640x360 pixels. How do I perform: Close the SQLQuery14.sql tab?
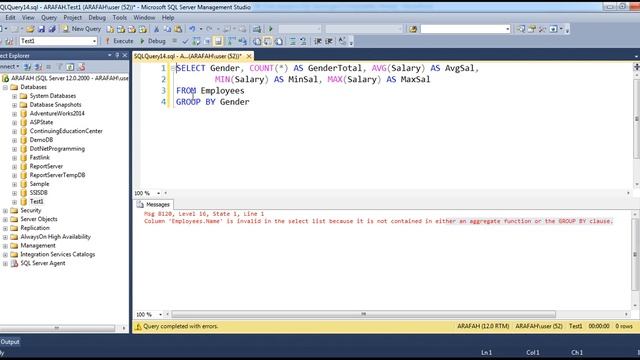pyautogui.click(x=249, y=56)
